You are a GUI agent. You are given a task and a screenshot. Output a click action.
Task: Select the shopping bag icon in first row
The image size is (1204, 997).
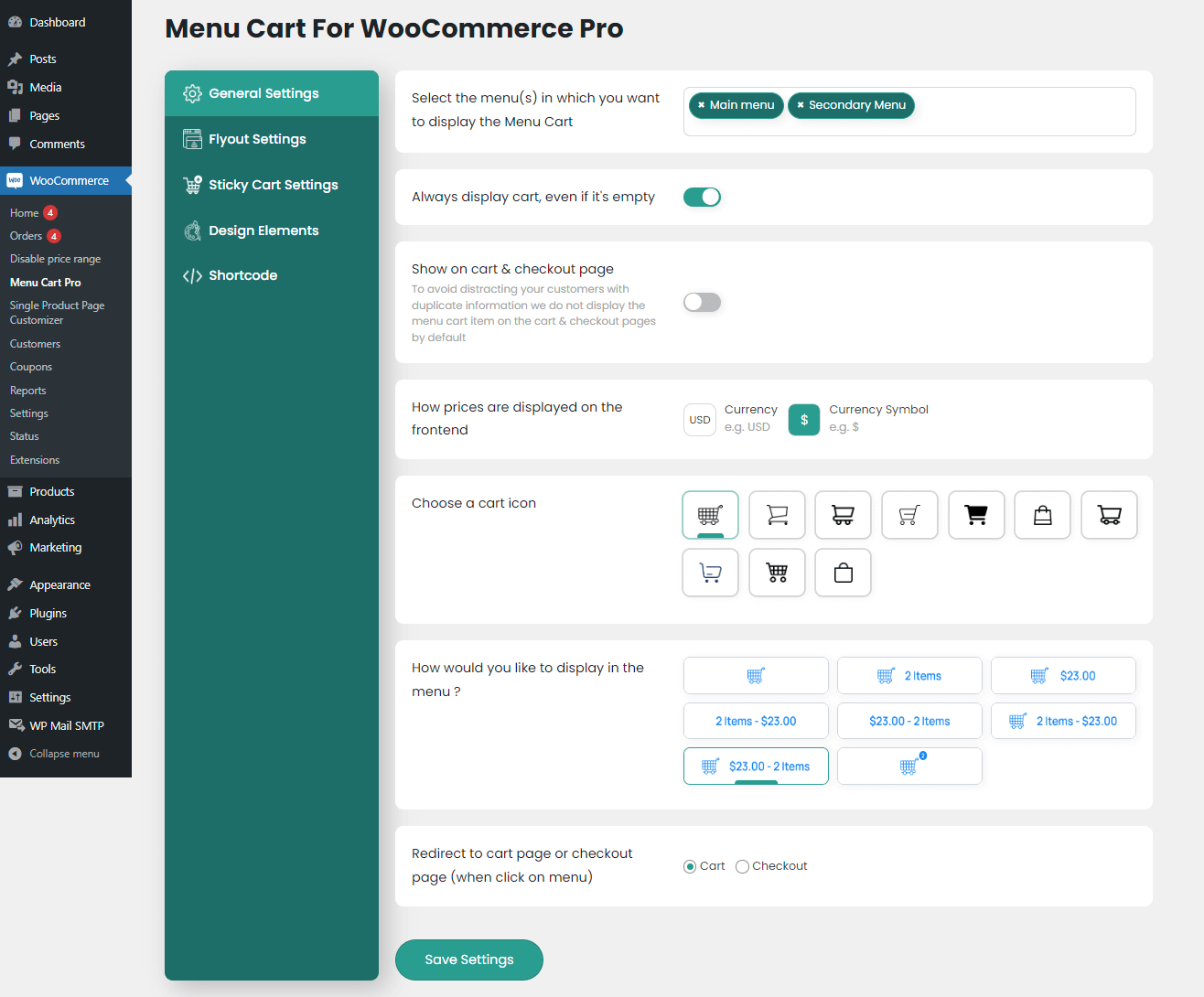(1042, 515)
